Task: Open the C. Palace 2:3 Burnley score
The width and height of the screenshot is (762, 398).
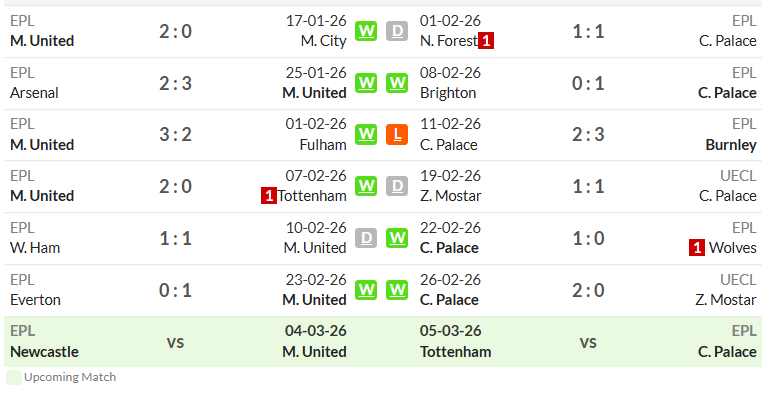Action: pos(588,135)
